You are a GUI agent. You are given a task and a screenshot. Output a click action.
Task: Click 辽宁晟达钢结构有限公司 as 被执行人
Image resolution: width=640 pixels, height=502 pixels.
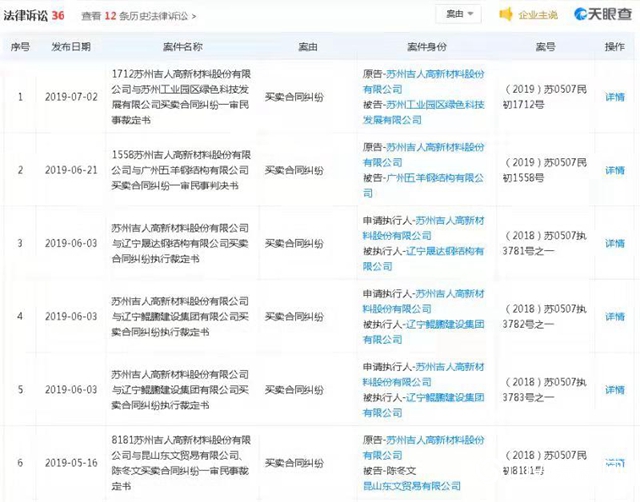tap(424, 258)
